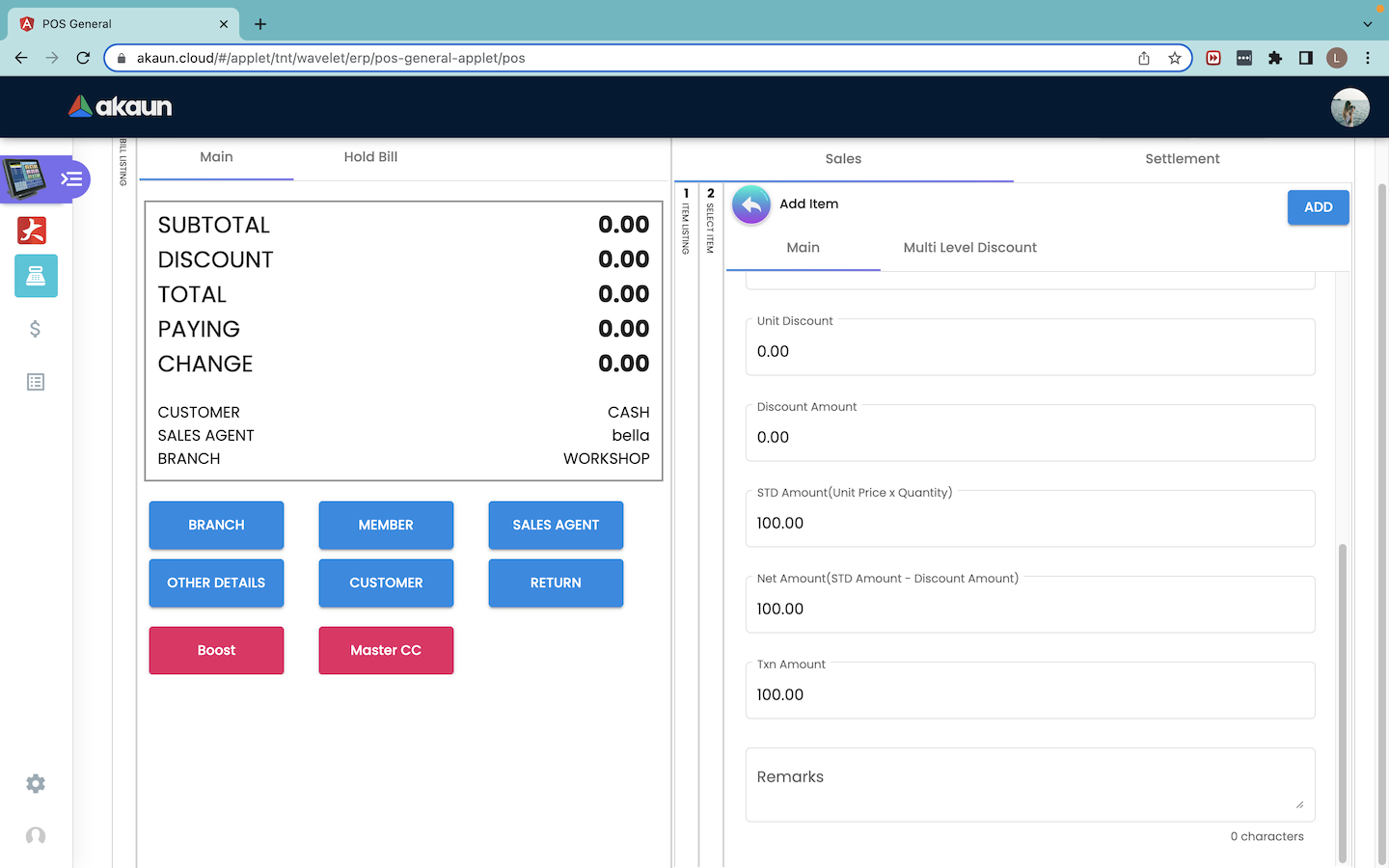This screenshot has height=868, width=1389.
Task: Bookmark this page with the star
Action: pyautogui.click(x=1174, y=58)
